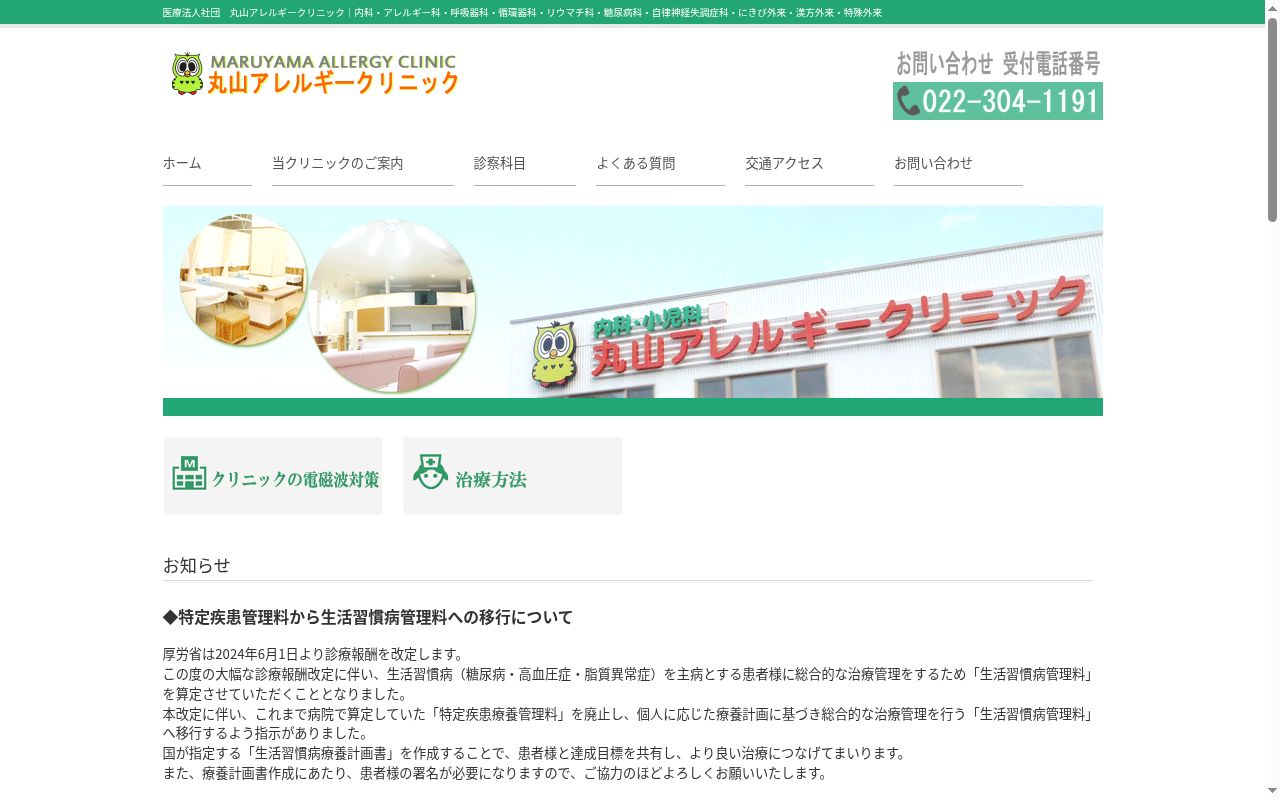Click the お問い合わせ 受付電話番号 label
Screen dimensions: 1280x800
pyautogui.click(x=998, y=64)
